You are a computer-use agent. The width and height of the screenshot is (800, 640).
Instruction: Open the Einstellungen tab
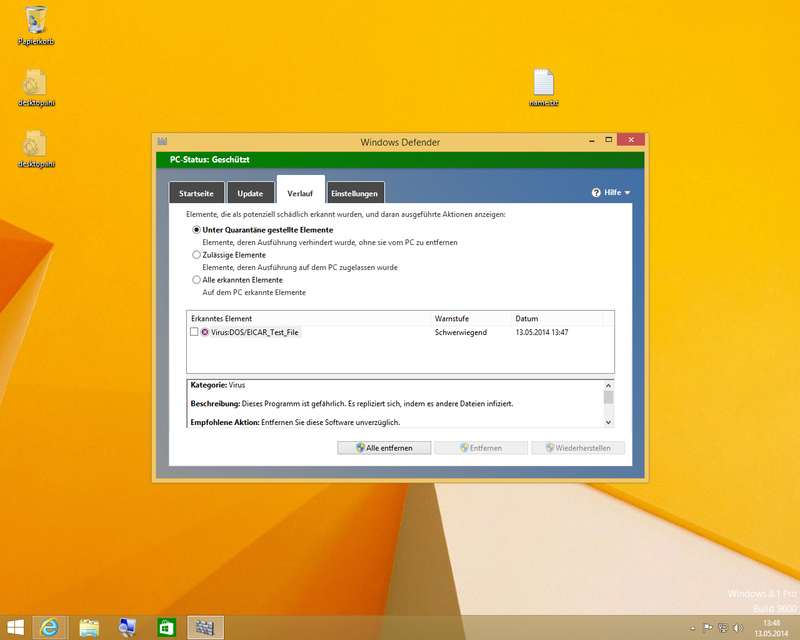coord(354,193)
